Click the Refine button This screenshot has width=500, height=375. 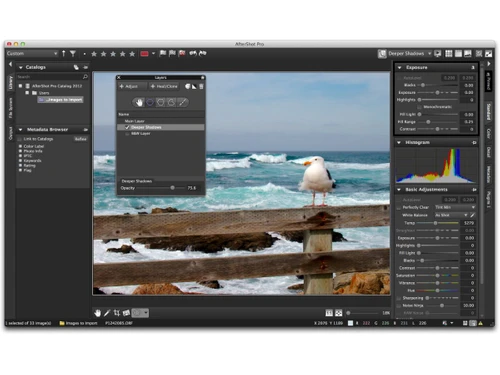[81, 139]
